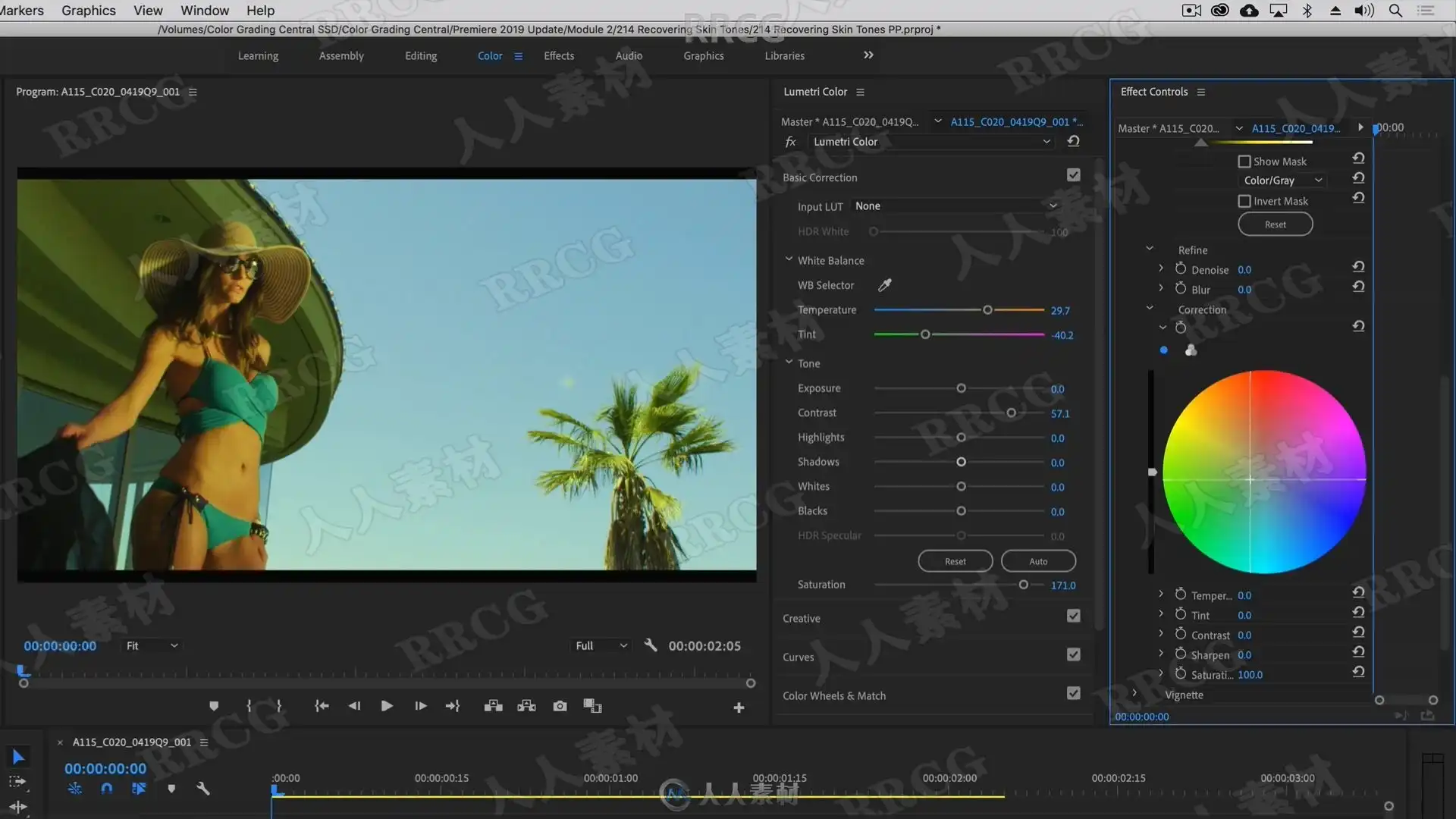Open the Color/Gray mask view dropdown
Viewport: 1456px width, 819px height.
(x=1282, y=180)
